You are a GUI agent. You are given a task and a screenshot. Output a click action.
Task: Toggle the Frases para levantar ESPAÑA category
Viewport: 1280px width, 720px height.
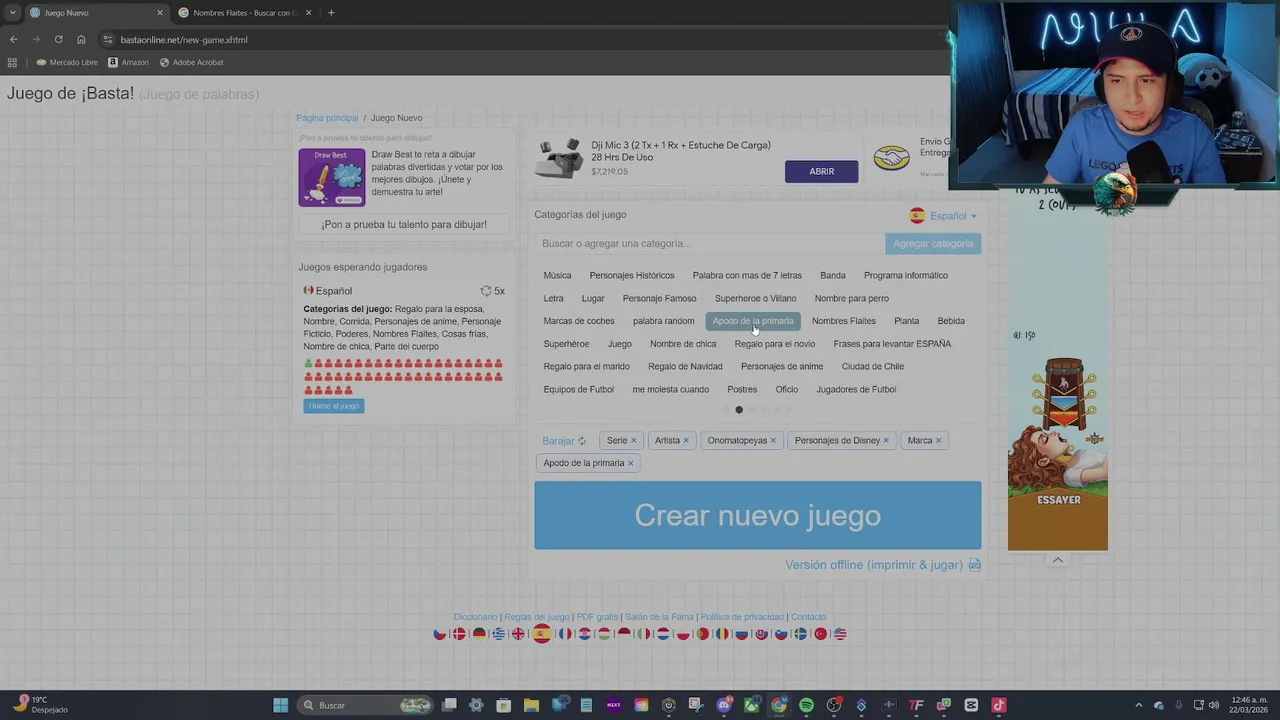point(892,344)
